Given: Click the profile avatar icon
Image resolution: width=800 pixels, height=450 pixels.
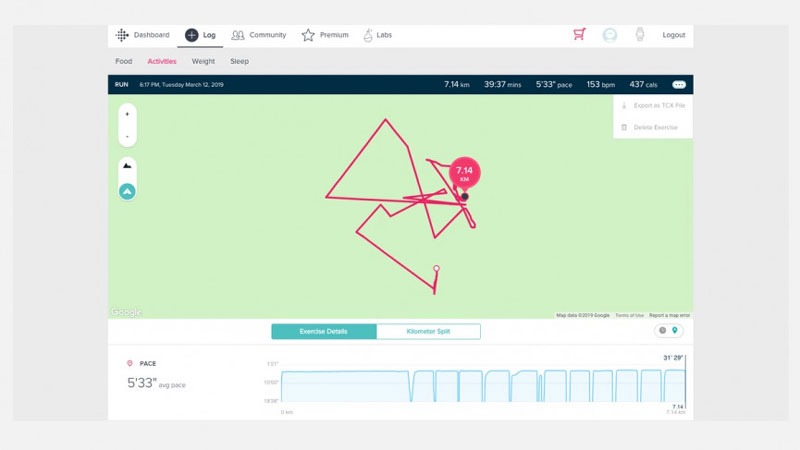Looking at the screenshot, I should click(x=610, y=35).
